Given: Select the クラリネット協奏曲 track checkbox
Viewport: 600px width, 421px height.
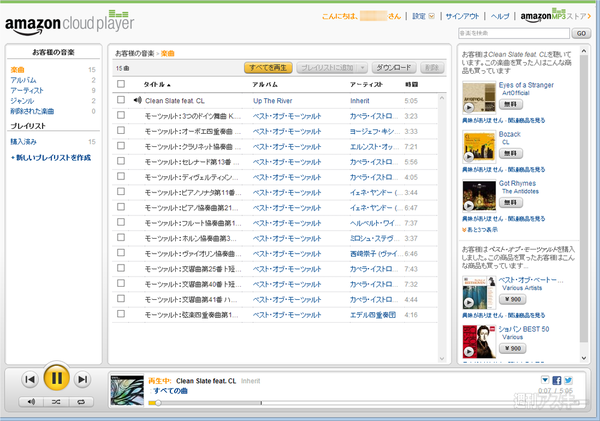Looking at the screenshot, I should (121, 145).
